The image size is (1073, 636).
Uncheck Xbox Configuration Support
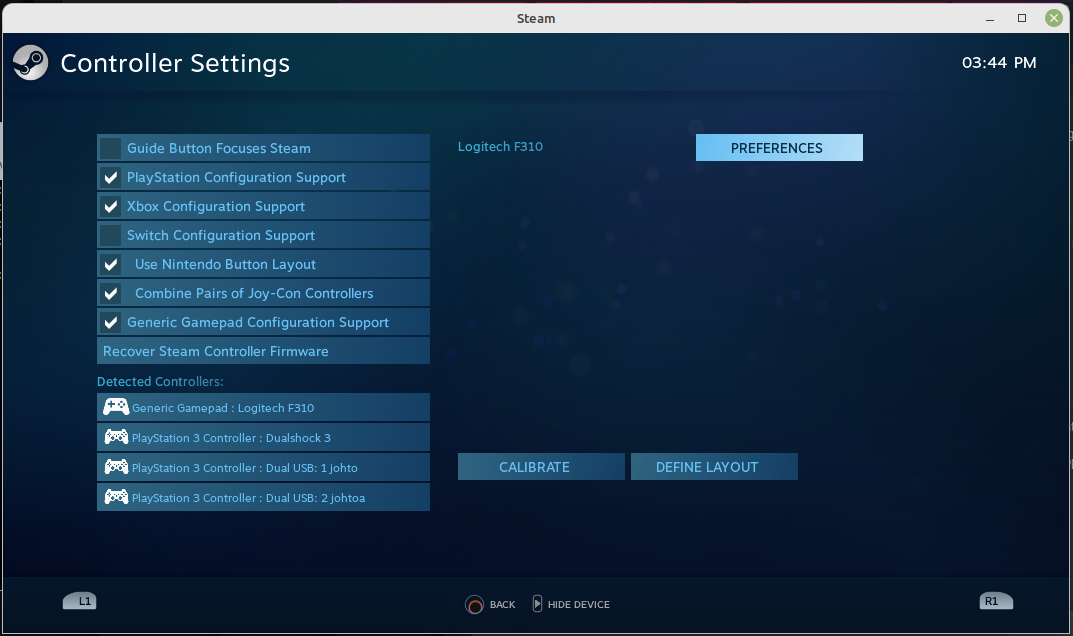pos(110,206)
